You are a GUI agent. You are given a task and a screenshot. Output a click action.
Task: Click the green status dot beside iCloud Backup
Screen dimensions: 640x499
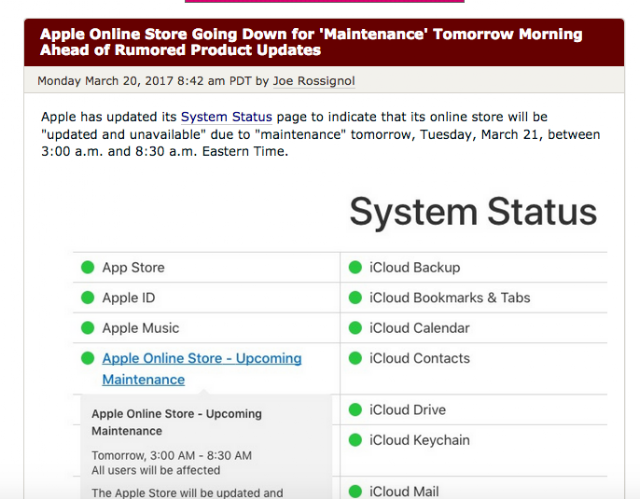pos(356,268)
